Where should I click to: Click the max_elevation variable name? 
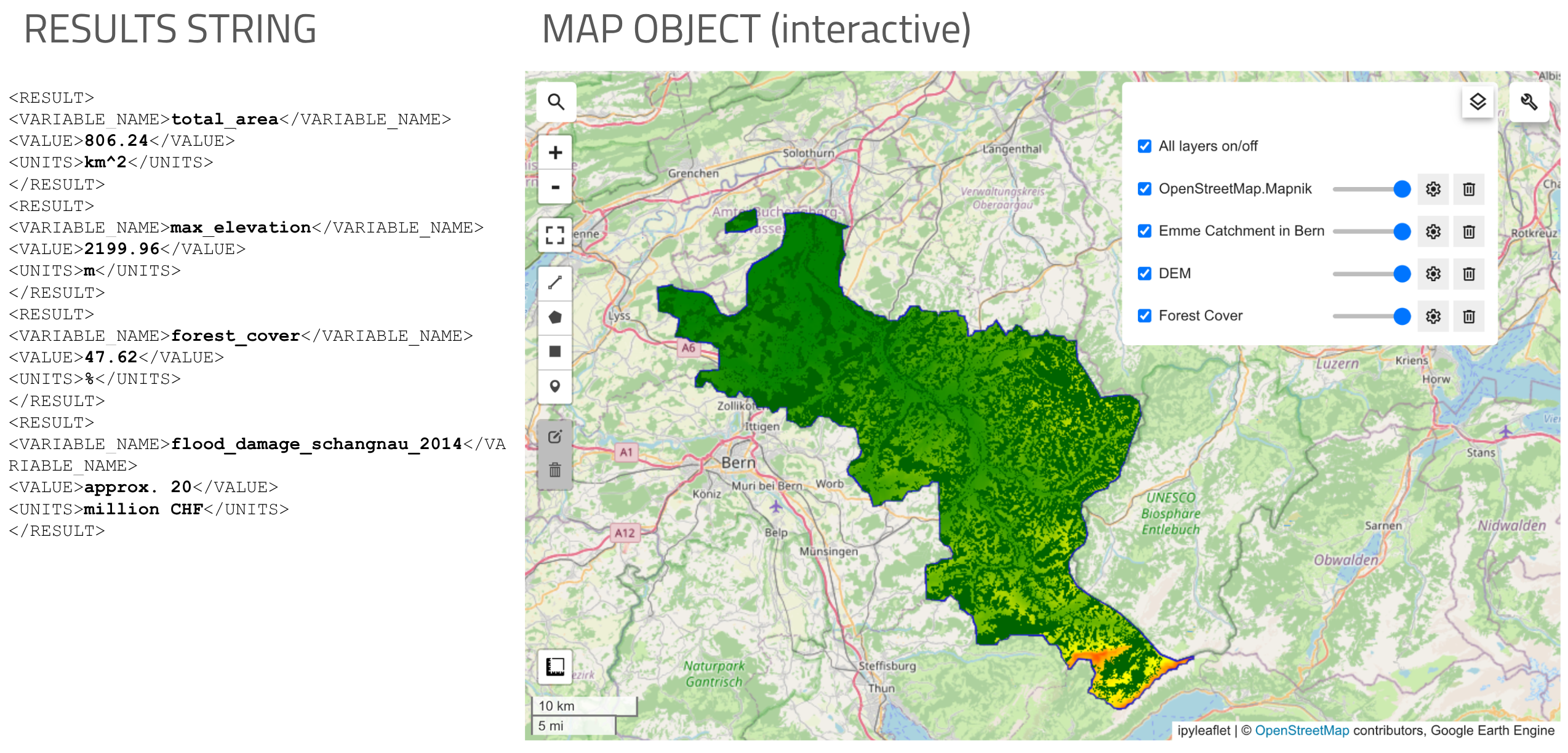(x=241, y=228)
